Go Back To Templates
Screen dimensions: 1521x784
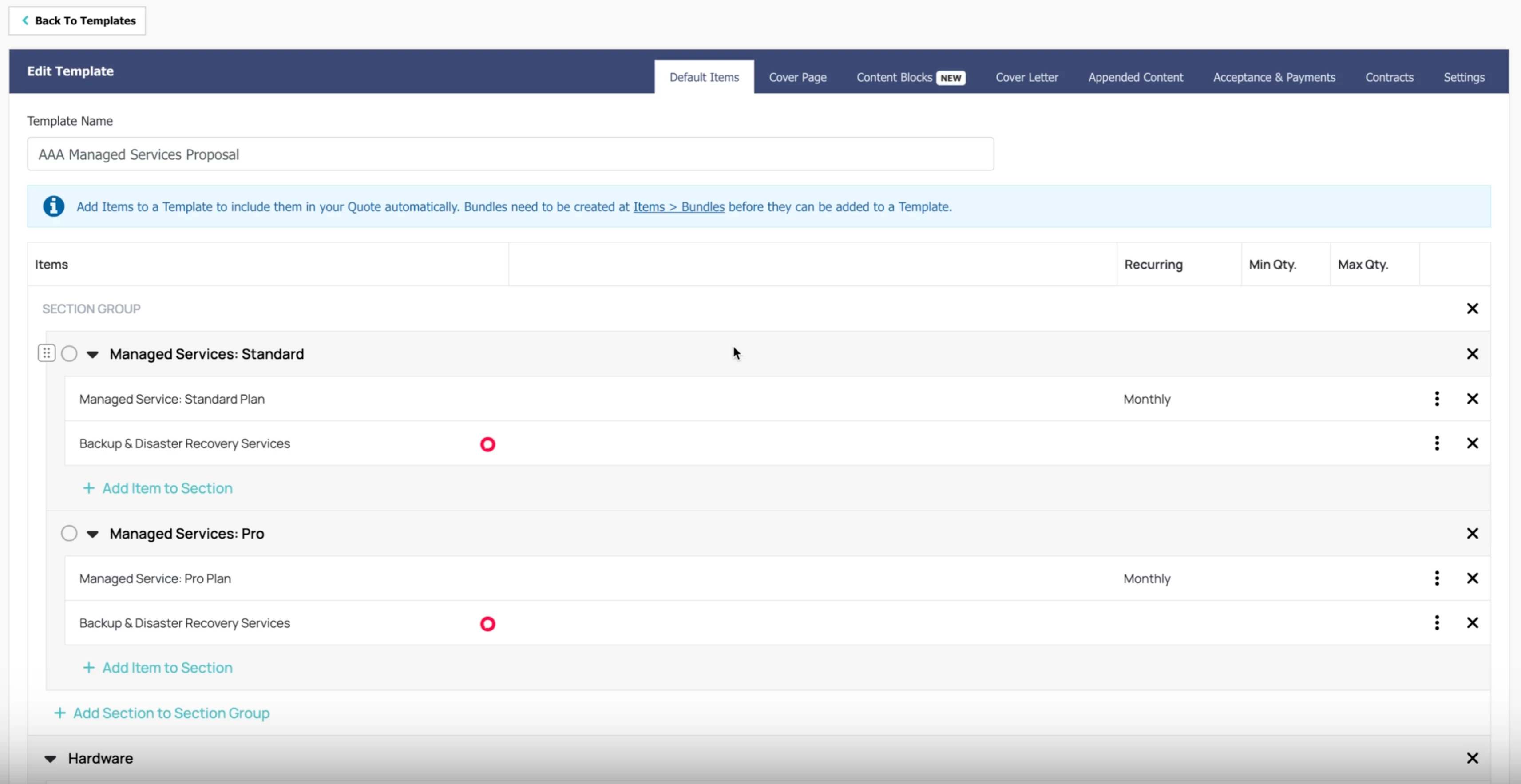(77, 21)
